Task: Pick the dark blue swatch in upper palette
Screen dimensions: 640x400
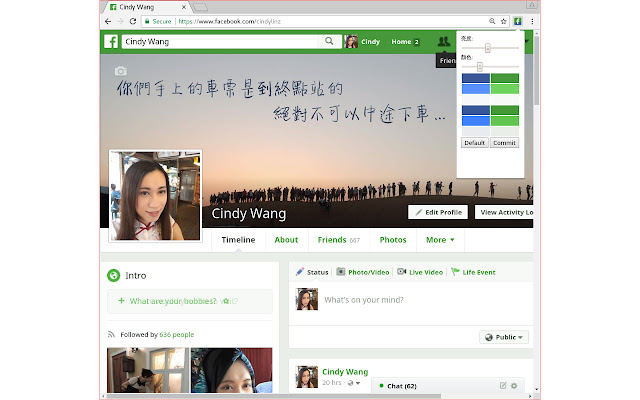Action: coord(476,78)
